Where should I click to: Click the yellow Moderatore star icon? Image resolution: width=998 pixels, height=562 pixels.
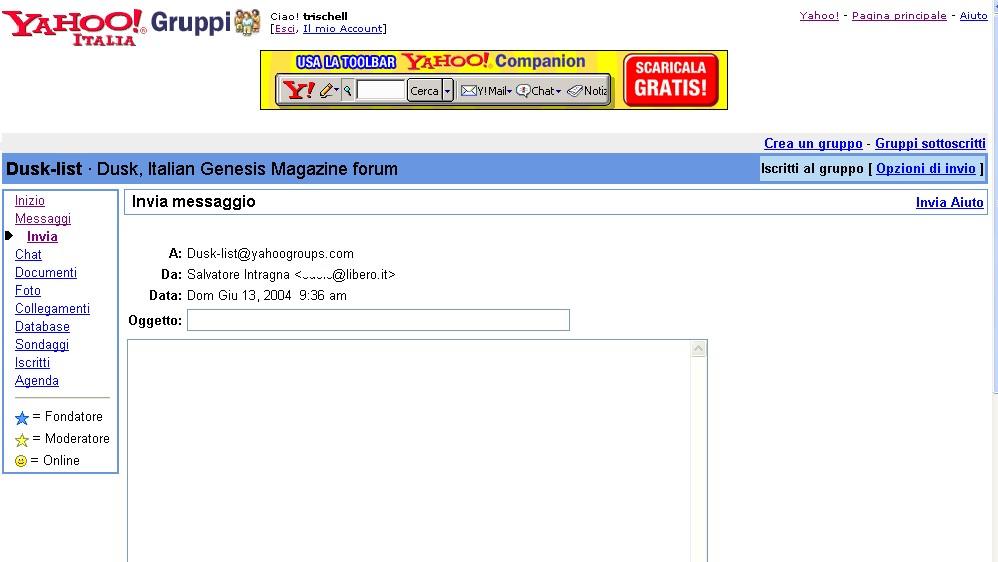coord(22,440)
